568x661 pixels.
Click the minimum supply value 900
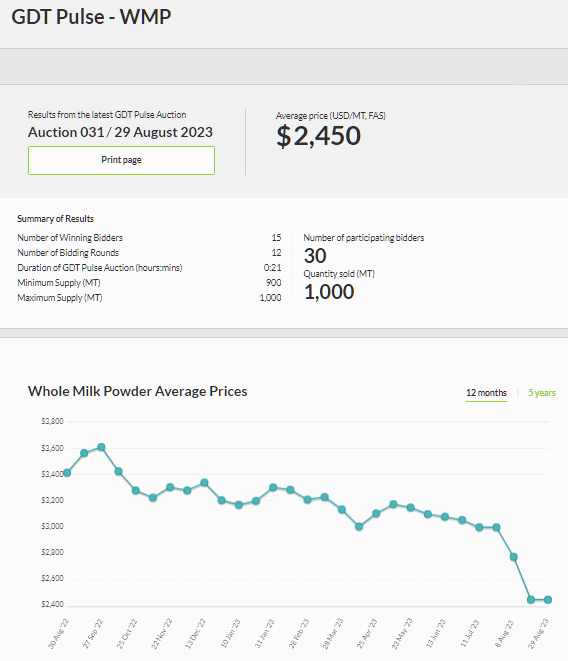(274, 282)
